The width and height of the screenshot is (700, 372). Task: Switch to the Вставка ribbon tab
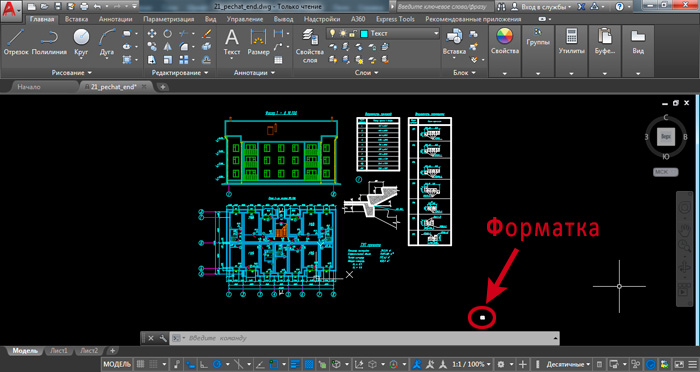pyautogui.click(x=76, y=19)
